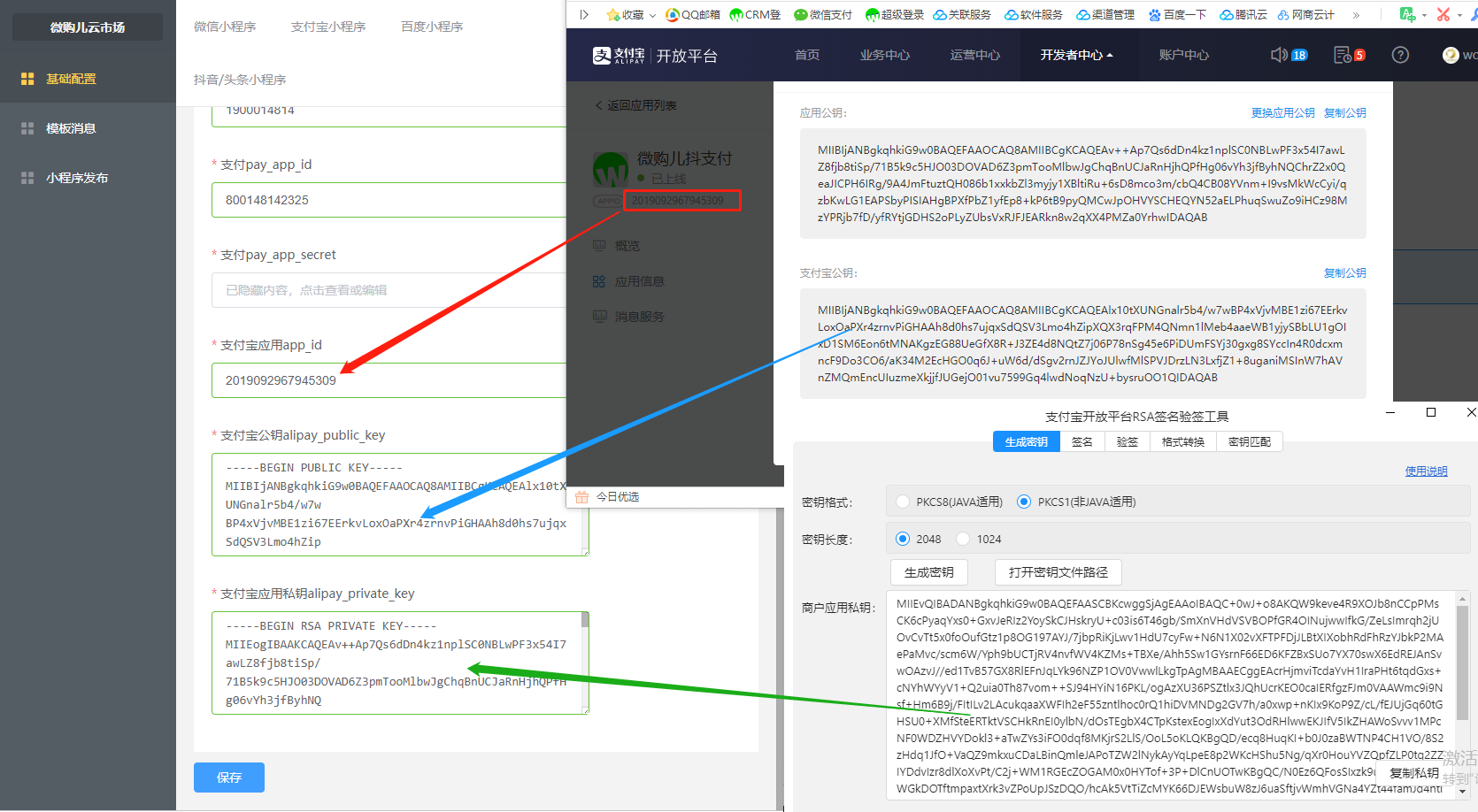1478x812 pixels.
Task: Open the 百度一下 bookmark
Action: click(1177, 14)
